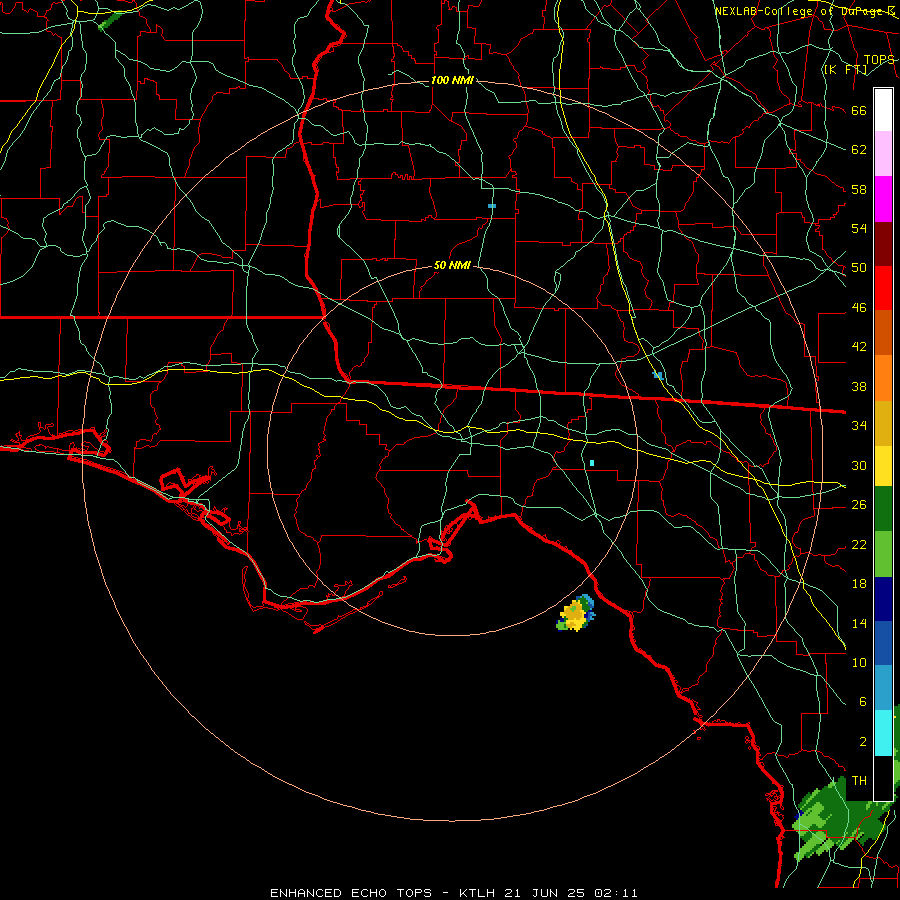The height and width of the screenshot is (900, 900).
Task: Click the 50 NMI range ring label
Action: (452, 265)
